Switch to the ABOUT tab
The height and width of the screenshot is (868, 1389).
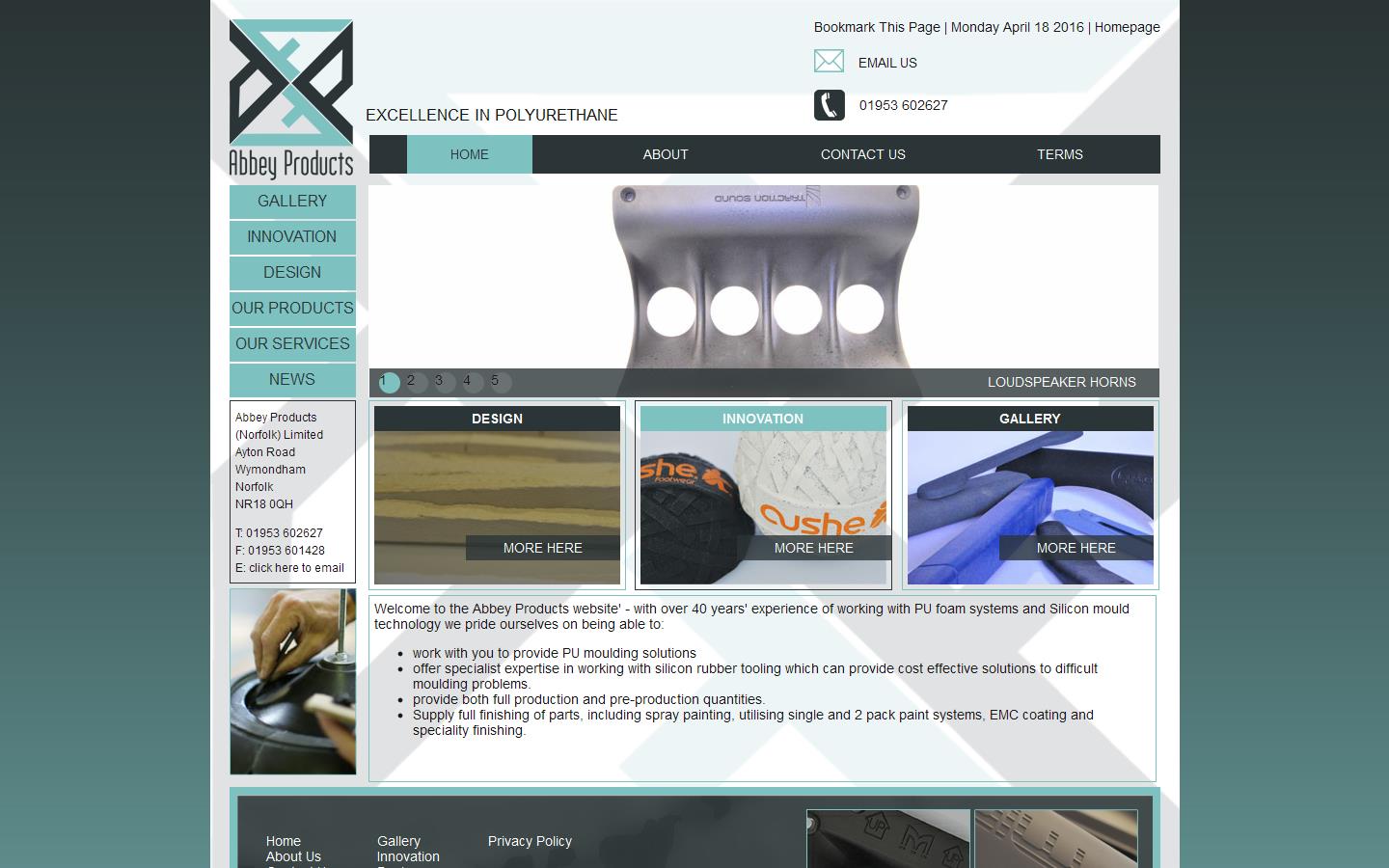click(665, 154)
